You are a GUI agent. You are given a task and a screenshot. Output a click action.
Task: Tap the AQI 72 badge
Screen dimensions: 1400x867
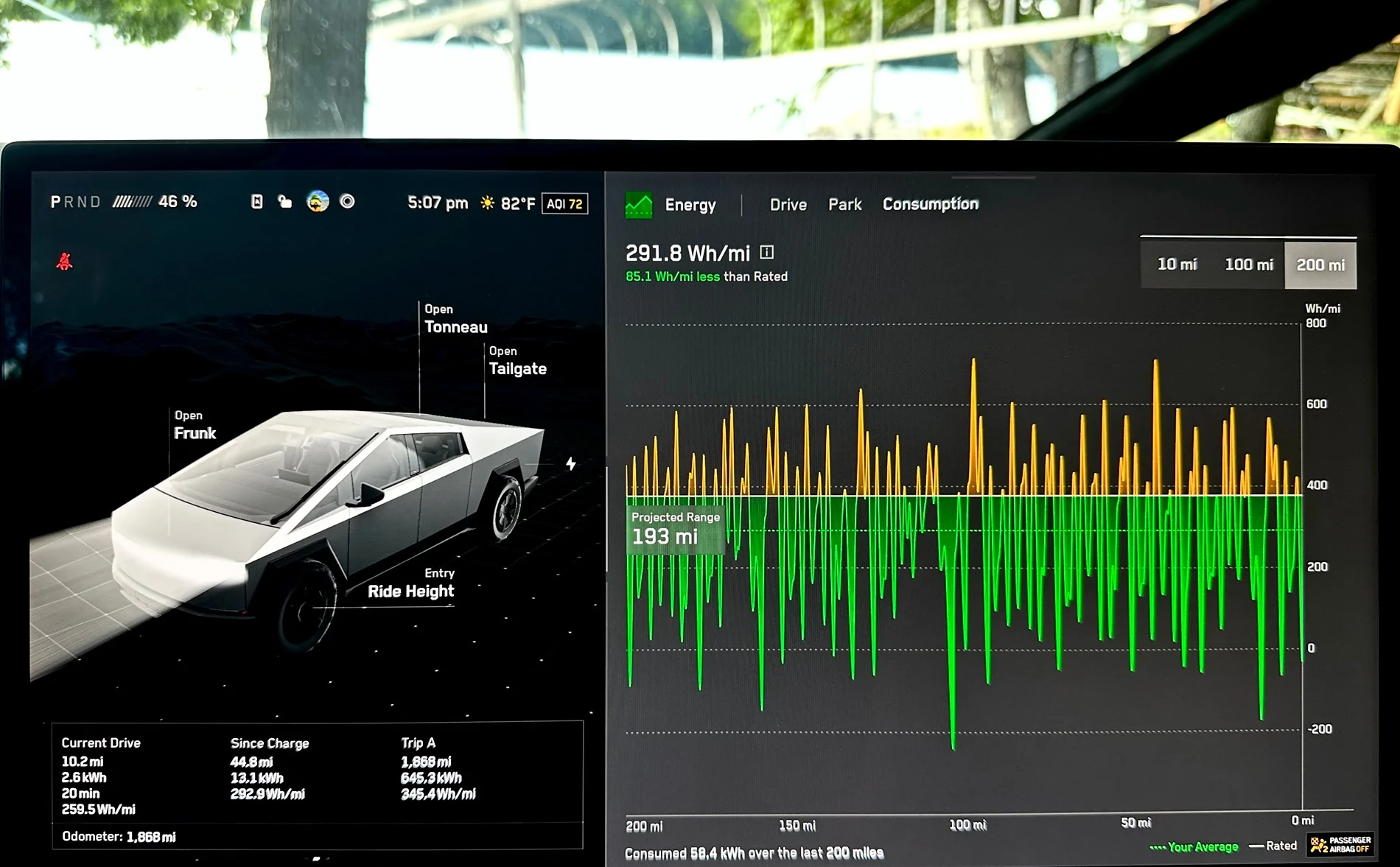click(x=564, y=203)
